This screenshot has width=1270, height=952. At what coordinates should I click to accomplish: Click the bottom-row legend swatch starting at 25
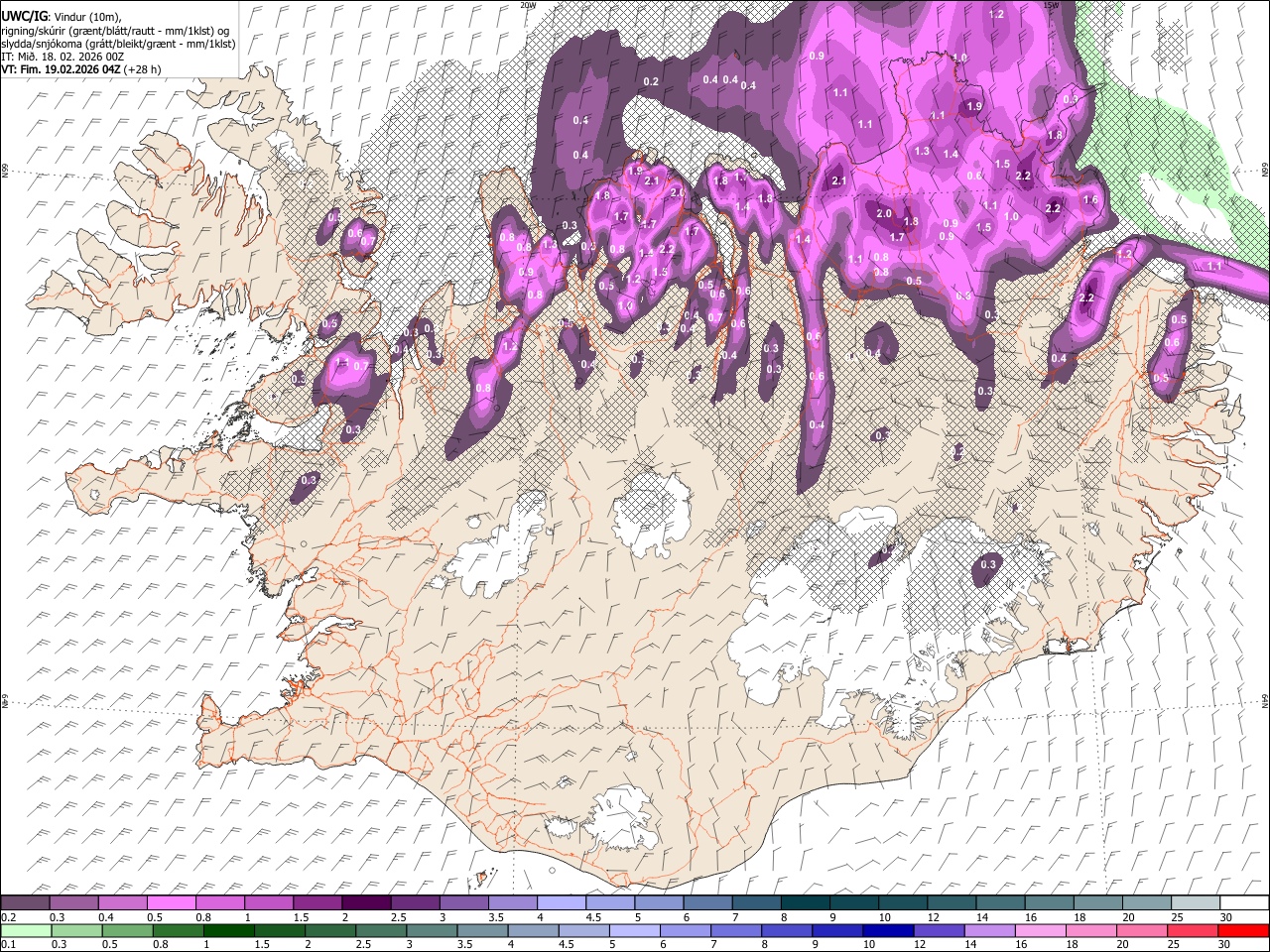click(1191, 930)
